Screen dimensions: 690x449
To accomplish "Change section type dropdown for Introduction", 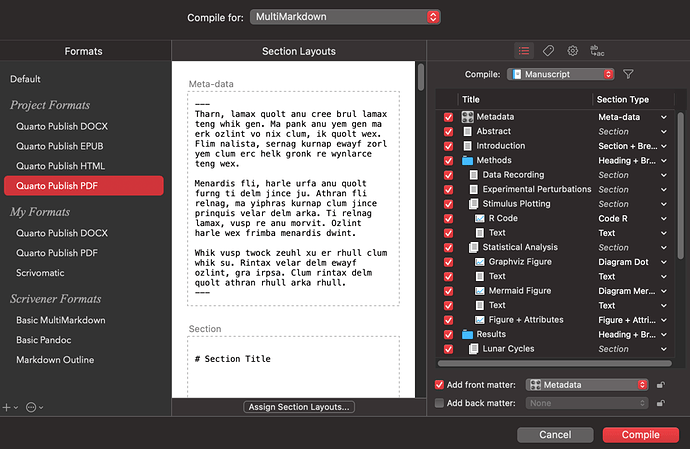I will (x=663, y=146).
